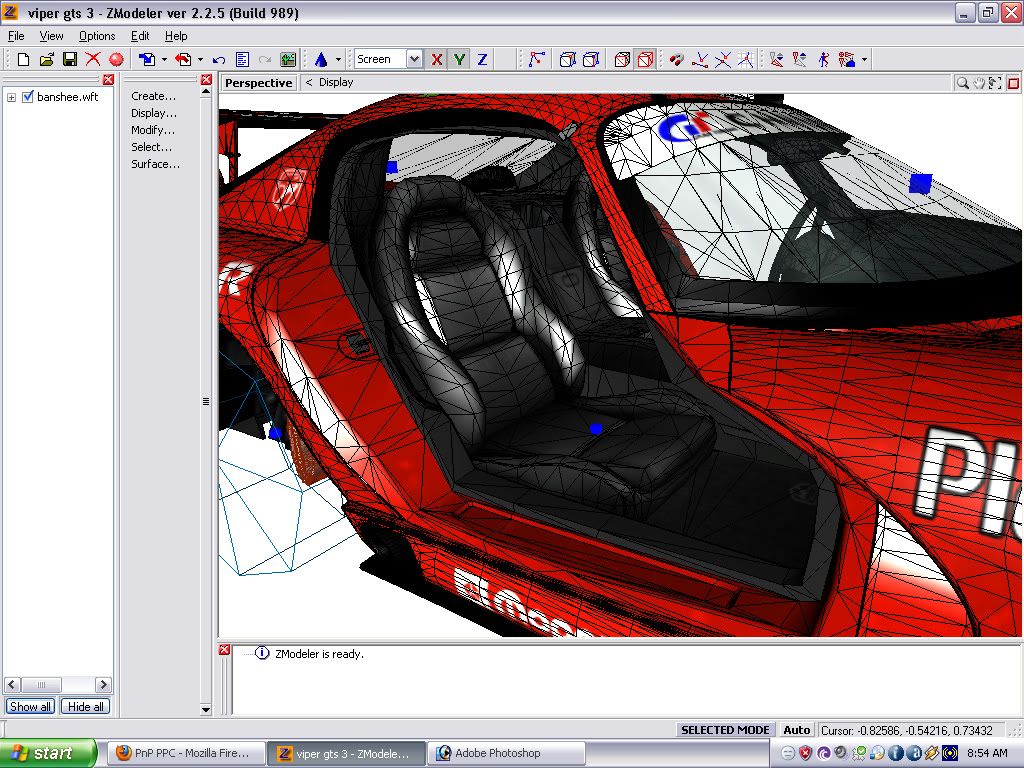Click the red magnet snap icon
The width and height of the screenshot is (1024, 768).
coord(677,60)
